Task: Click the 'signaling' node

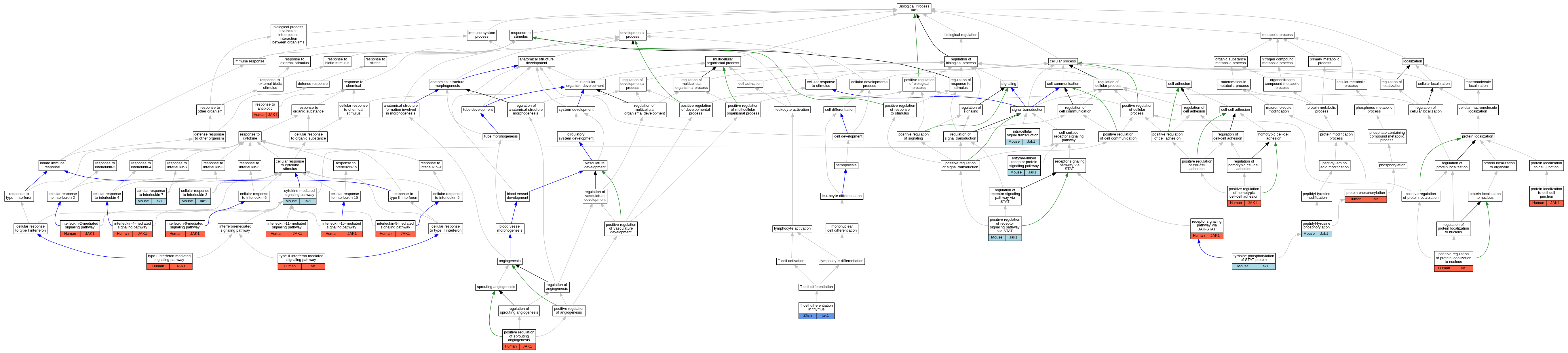Action: [1009, 84]
